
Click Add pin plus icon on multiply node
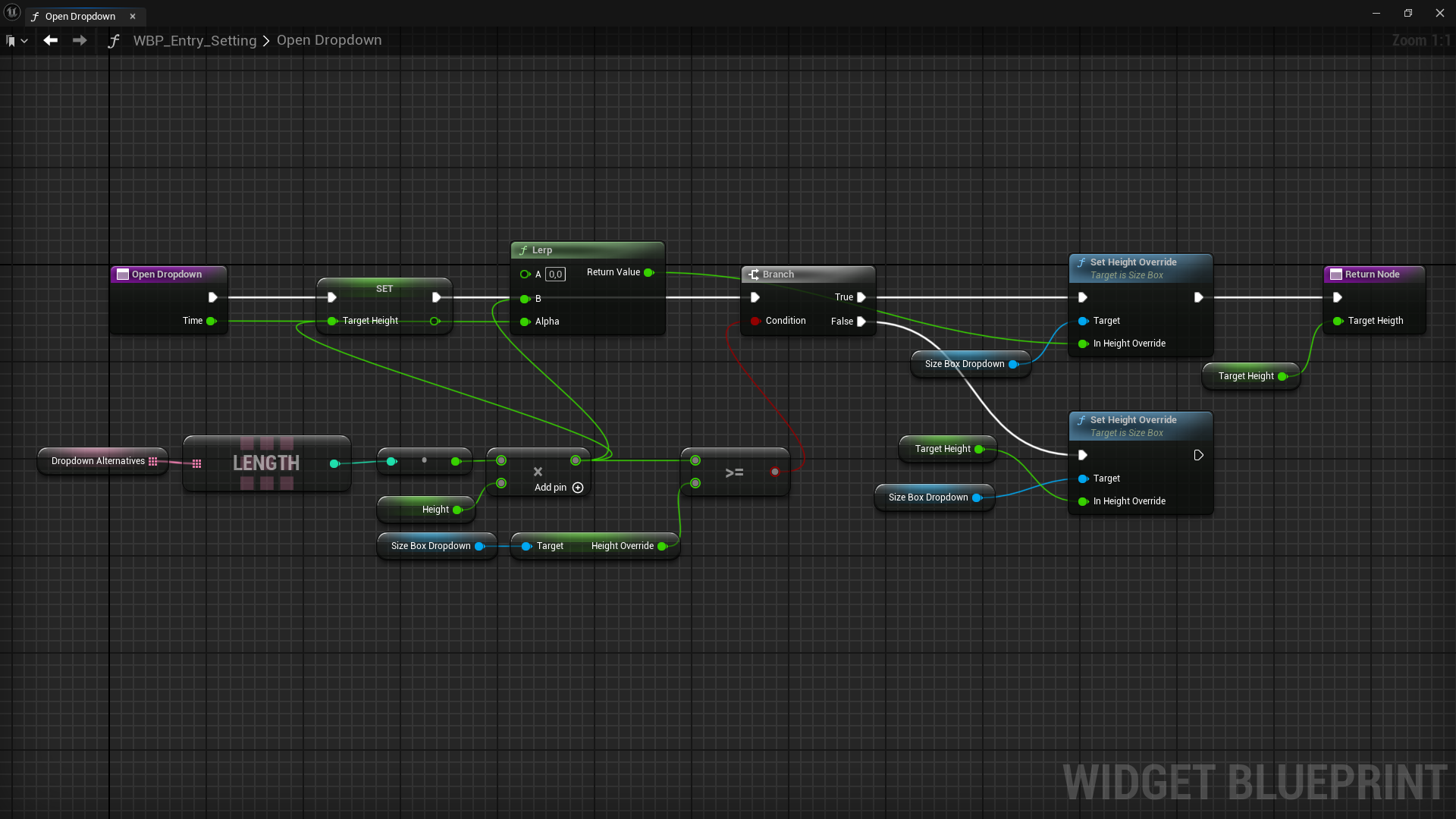[x=578, y=488]
